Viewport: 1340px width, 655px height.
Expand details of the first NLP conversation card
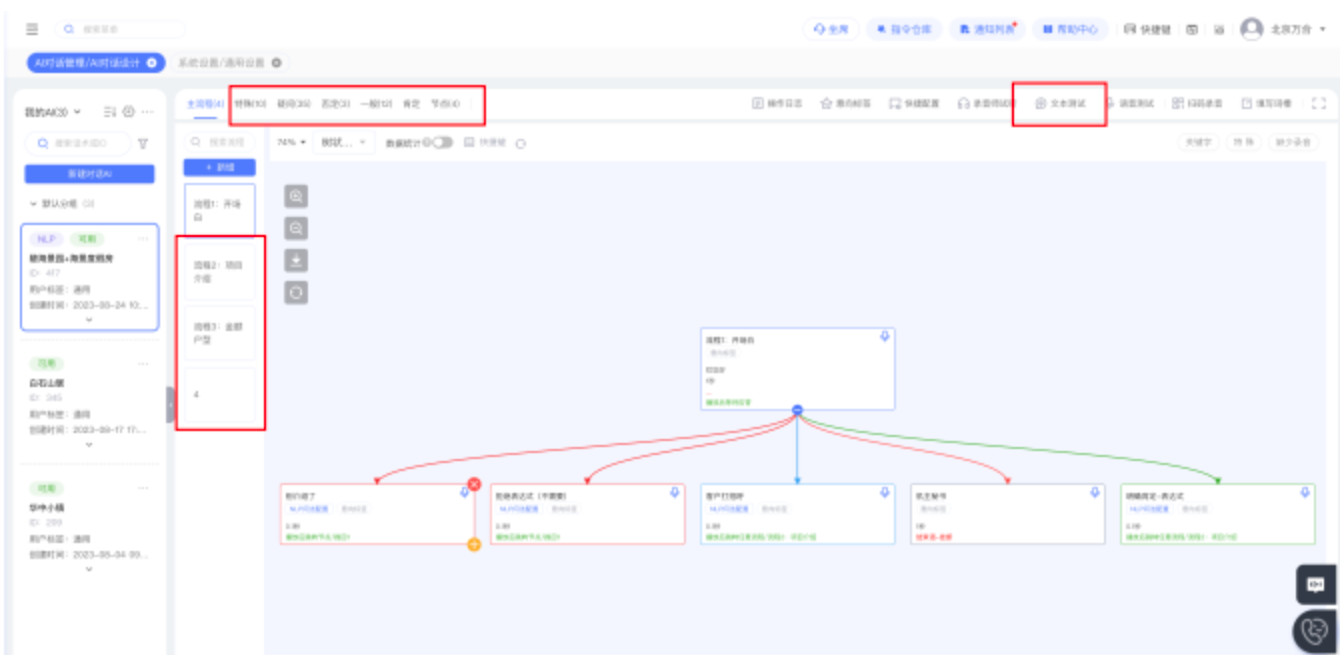pyautogui.click(x=89, y=320)
